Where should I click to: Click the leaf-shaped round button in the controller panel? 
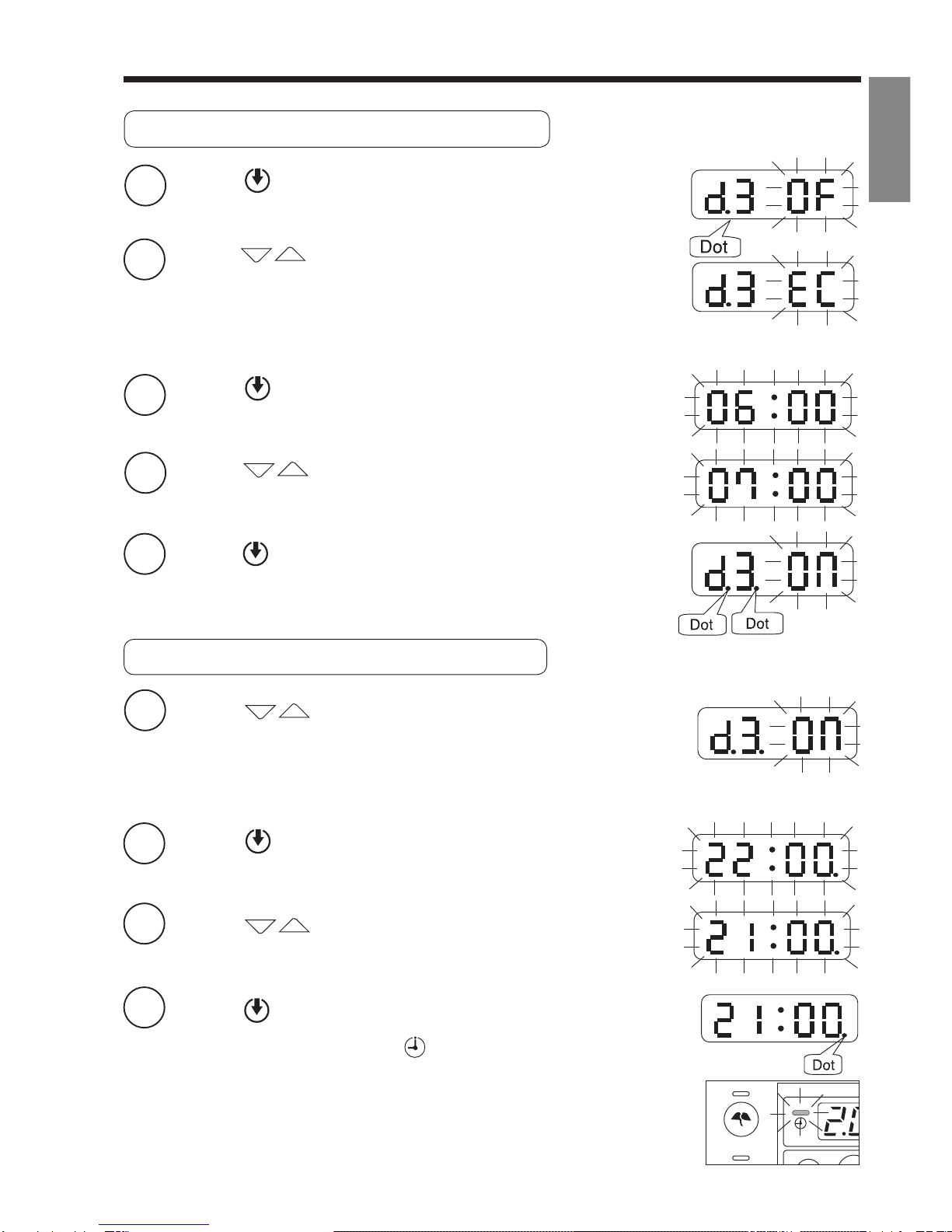click(x=741, y=1120)
